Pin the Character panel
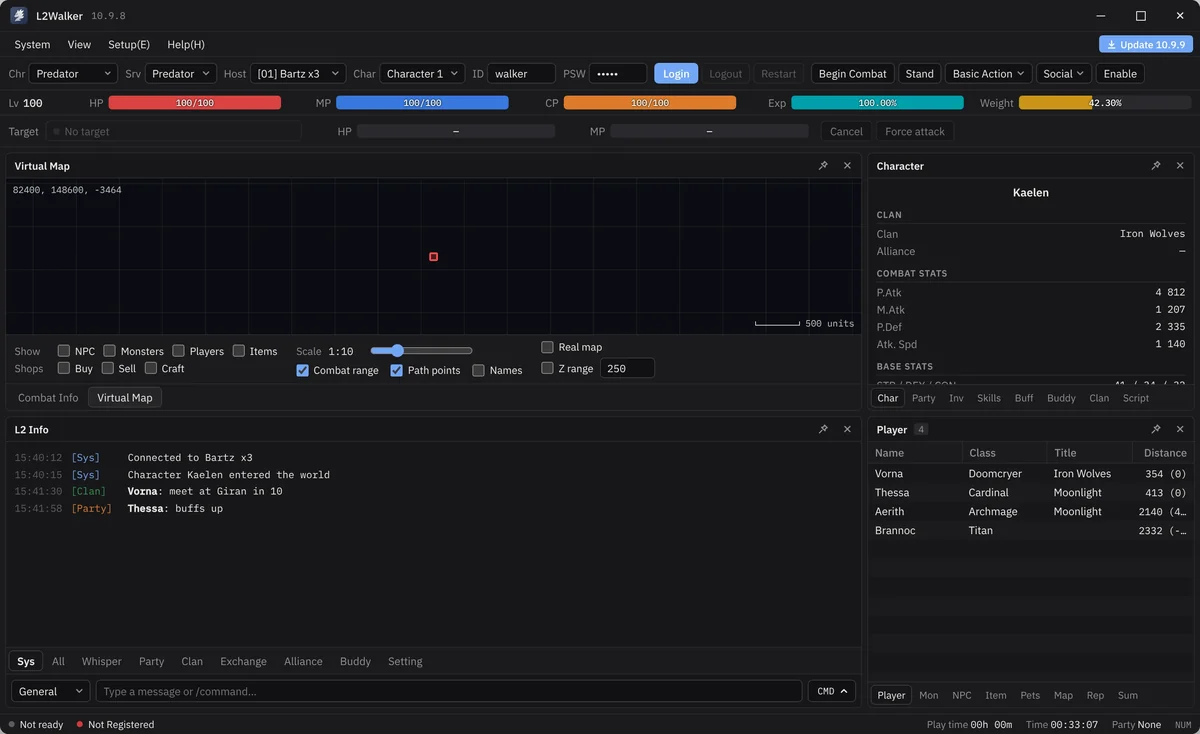 [x=1156, y=166]
